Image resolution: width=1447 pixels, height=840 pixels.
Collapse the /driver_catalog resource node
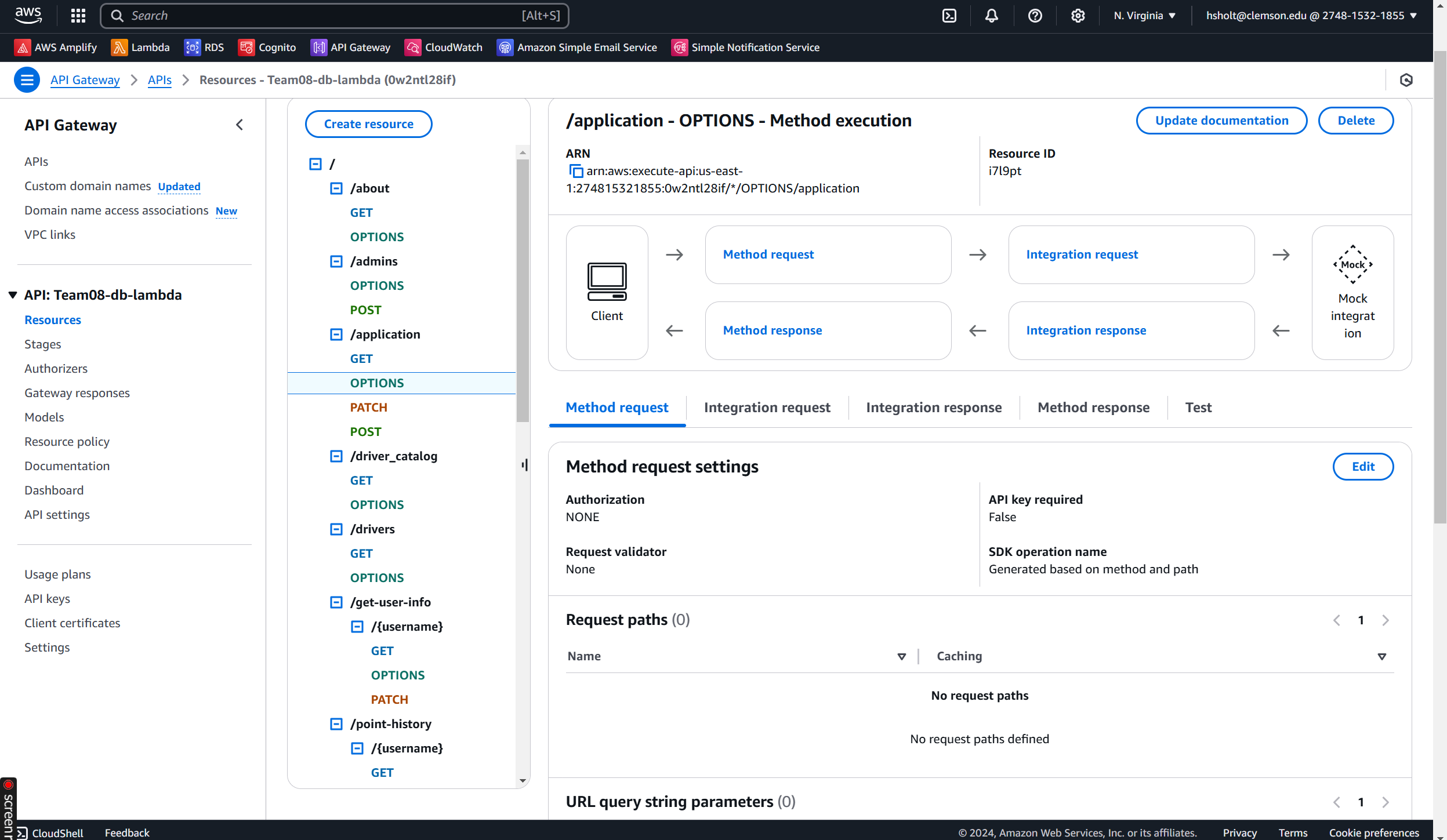point(336,456)
